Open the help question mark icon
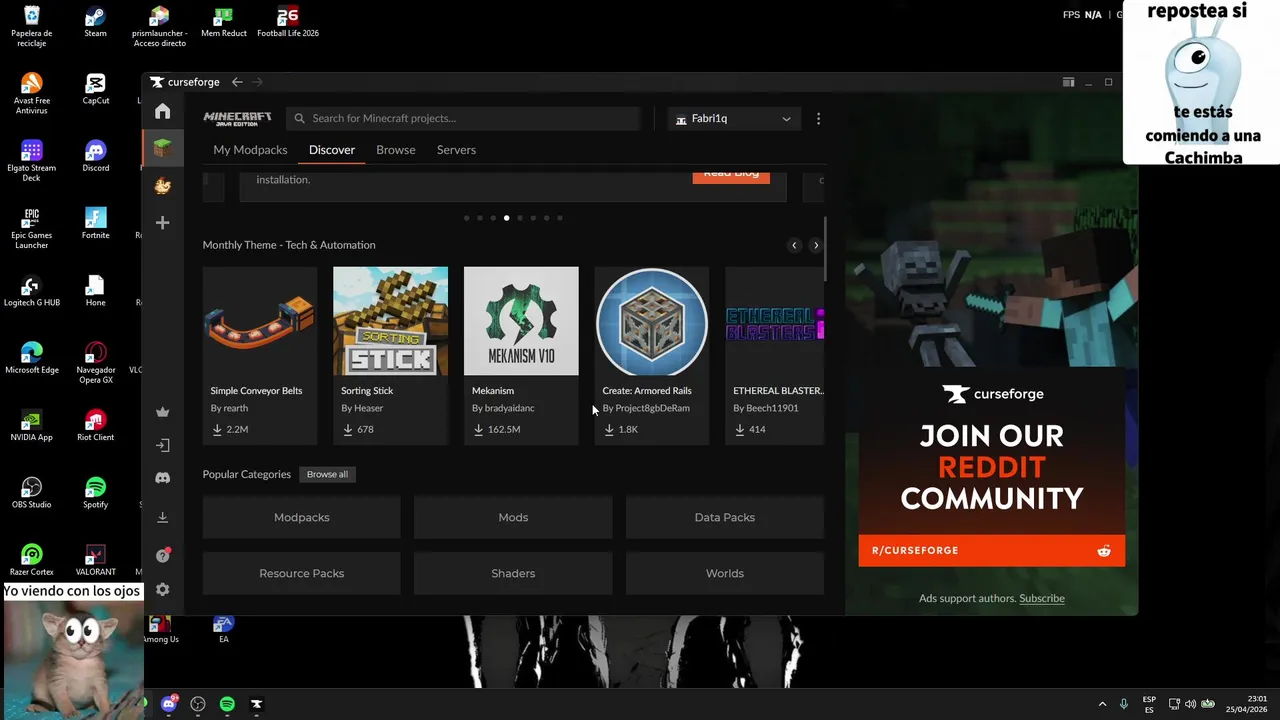1280x720 pixels. click(162, 555)
